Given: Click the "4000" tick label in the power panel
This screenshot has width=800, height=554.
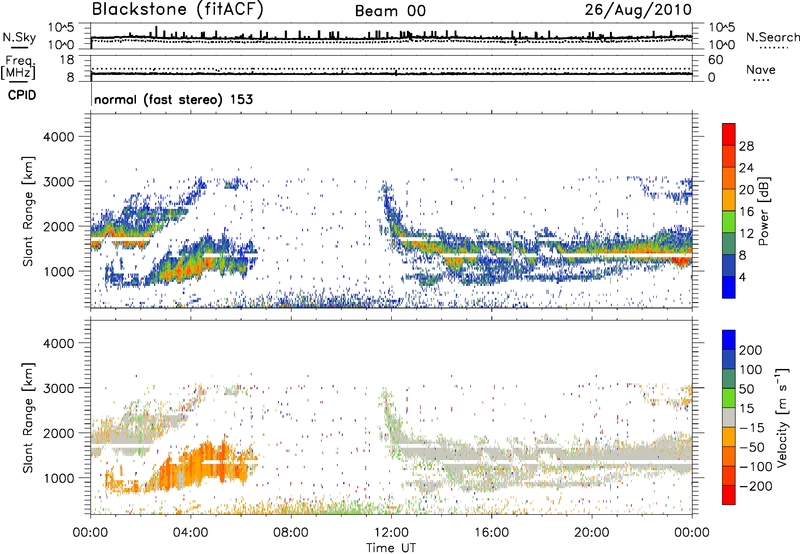Looking at the screenshot, I should tap(59, 137).
